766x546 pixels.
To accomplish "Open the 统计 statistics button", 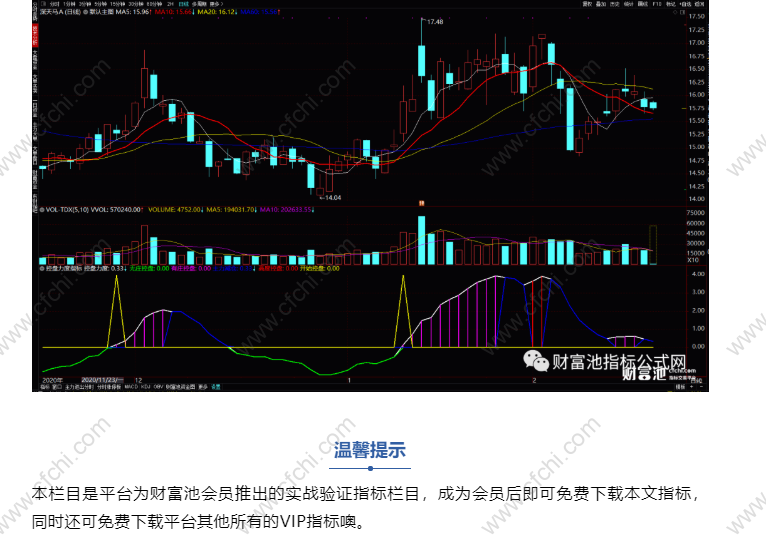I will [x=629, y=4].
